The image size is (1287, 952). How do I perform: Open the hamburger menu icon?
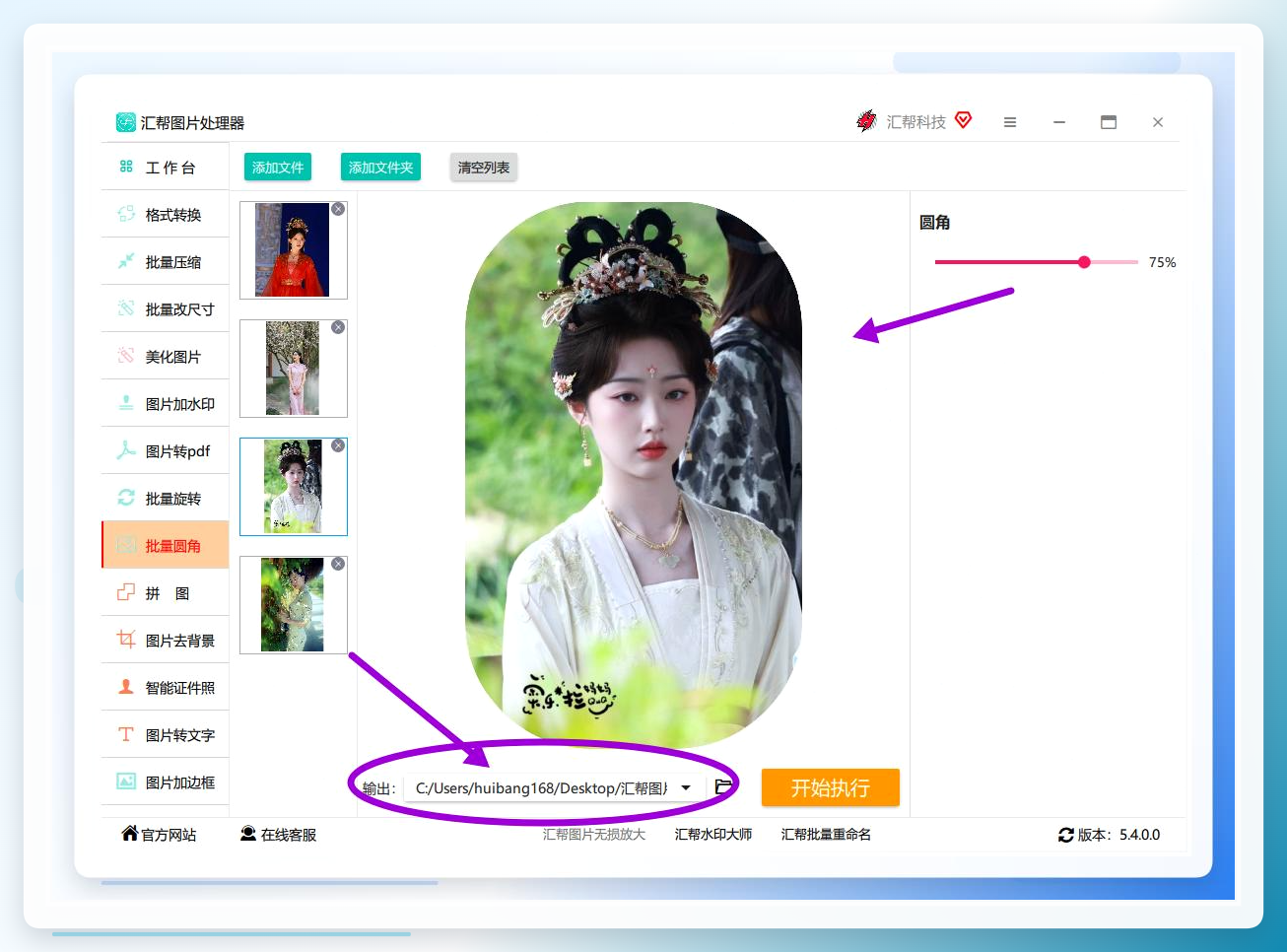(1010, 122)
